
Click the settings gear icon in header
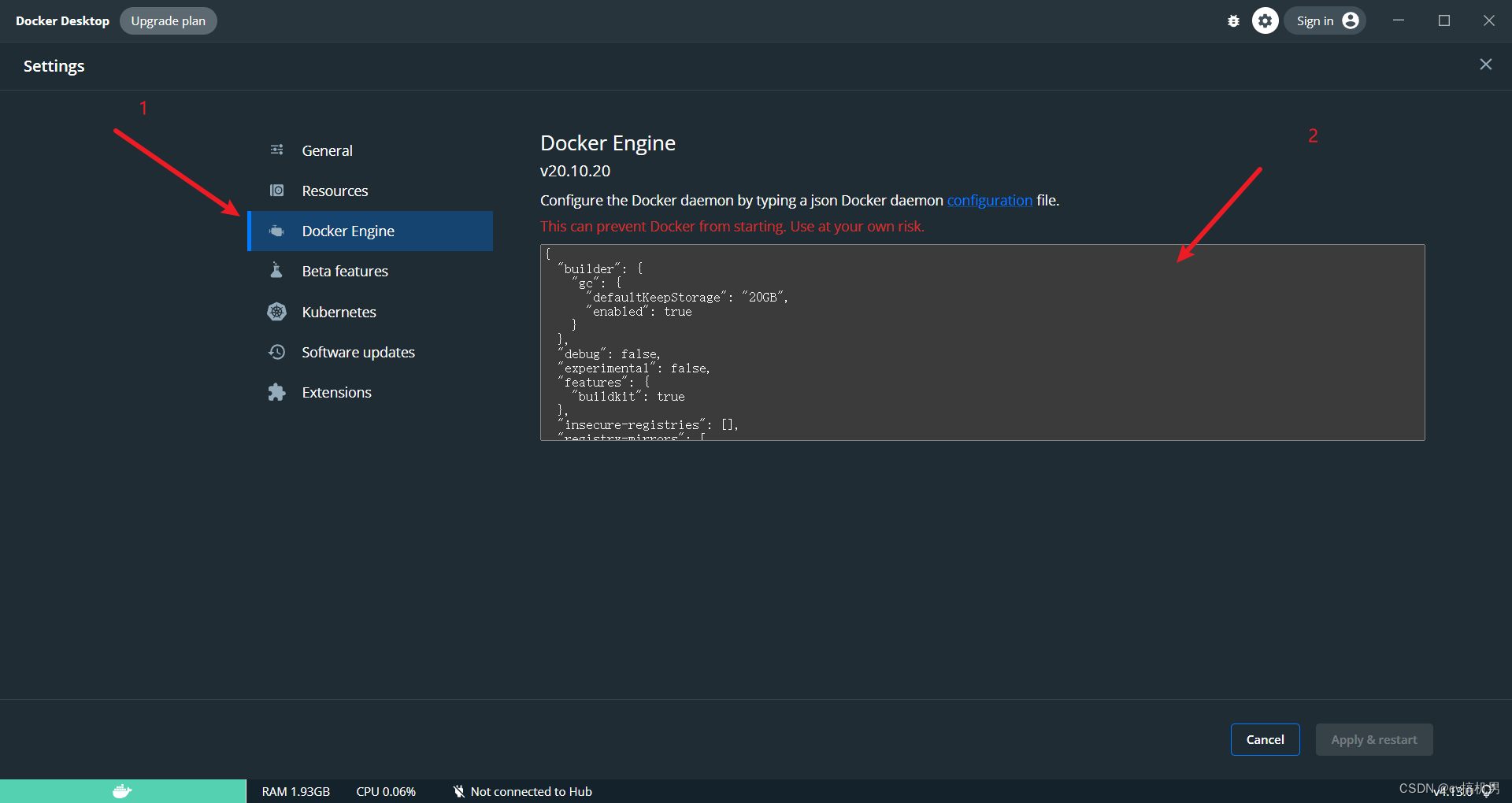(1266, 21)
